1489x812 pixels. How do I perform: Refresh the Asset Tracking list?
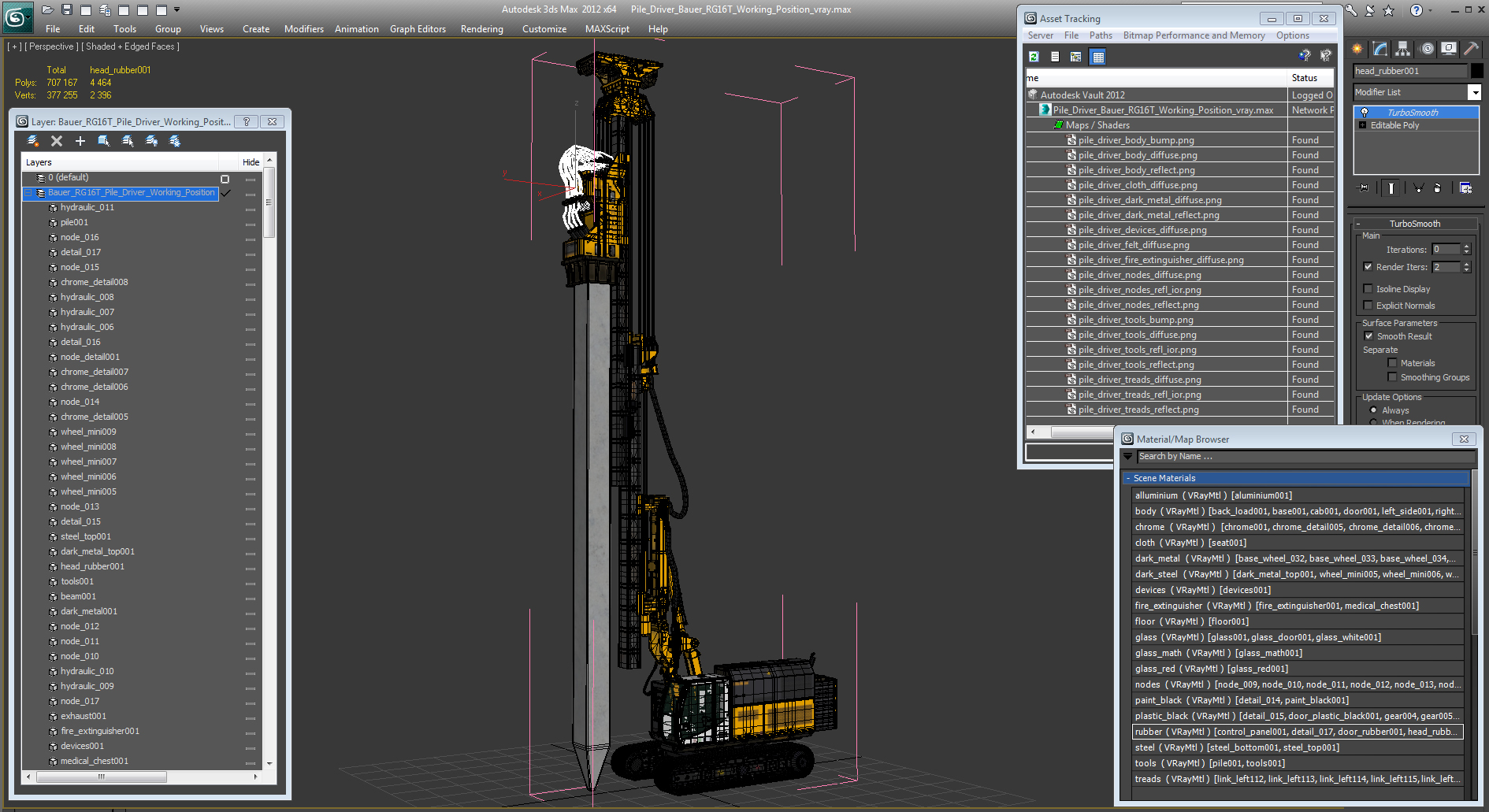pos(1034,57)
